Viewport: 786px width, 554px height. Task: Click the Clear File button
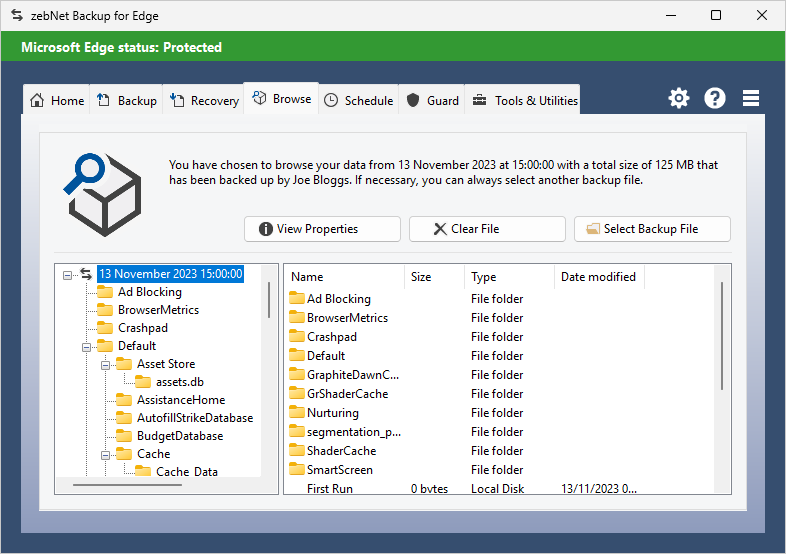point(487,229)
